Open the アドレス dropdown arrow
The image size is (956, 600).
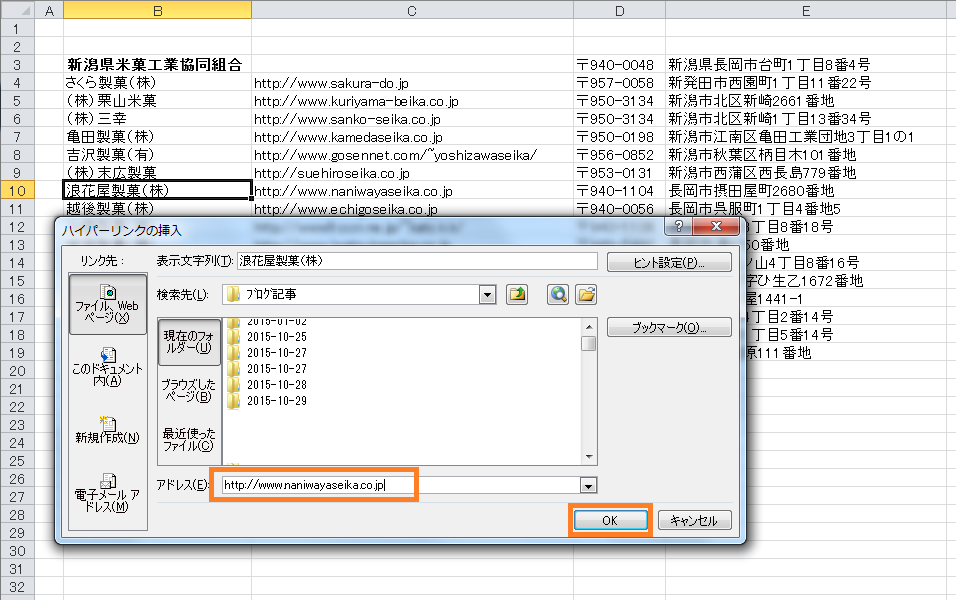(x=589, y=486)
